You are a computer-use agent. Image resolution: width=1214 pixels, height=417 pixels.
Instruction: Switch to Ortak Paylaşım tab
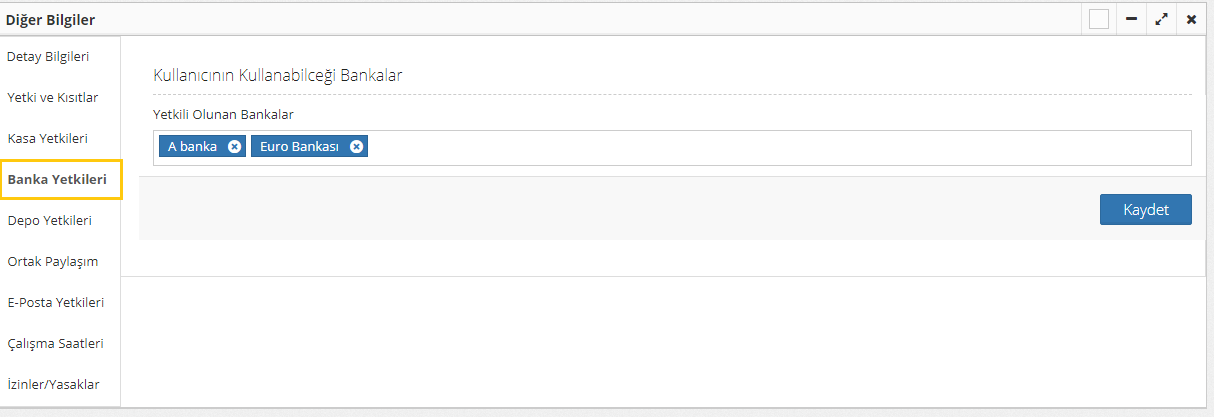(x=52, y=261)
